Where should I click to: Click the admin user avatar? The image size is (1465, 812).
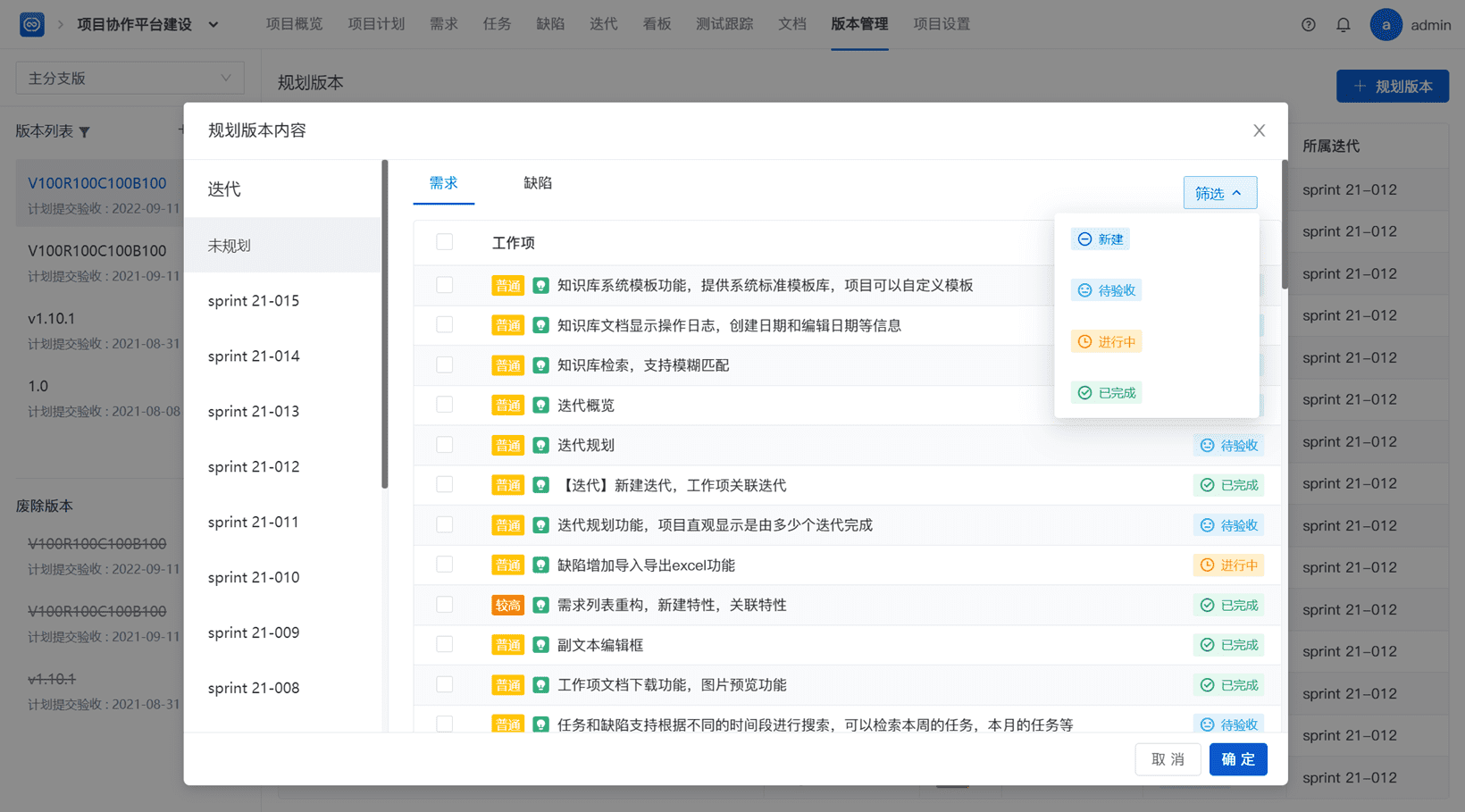point(1386,25)
